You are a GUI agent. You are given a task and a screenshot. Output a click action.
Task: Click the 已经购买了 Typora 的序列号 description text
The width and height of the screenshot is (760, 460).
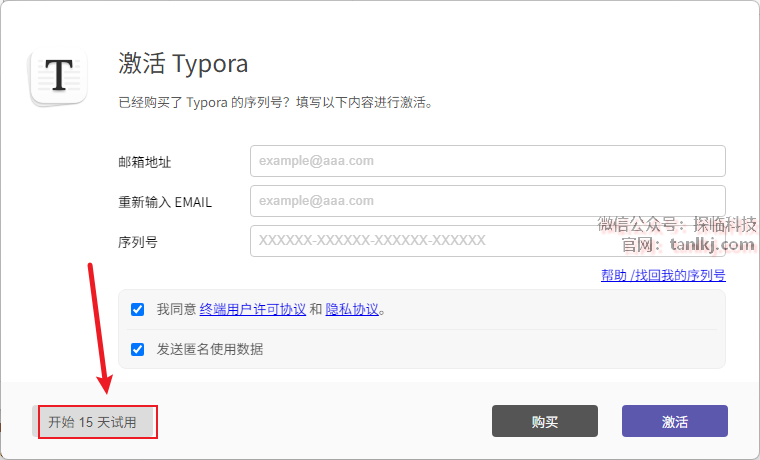275,102
